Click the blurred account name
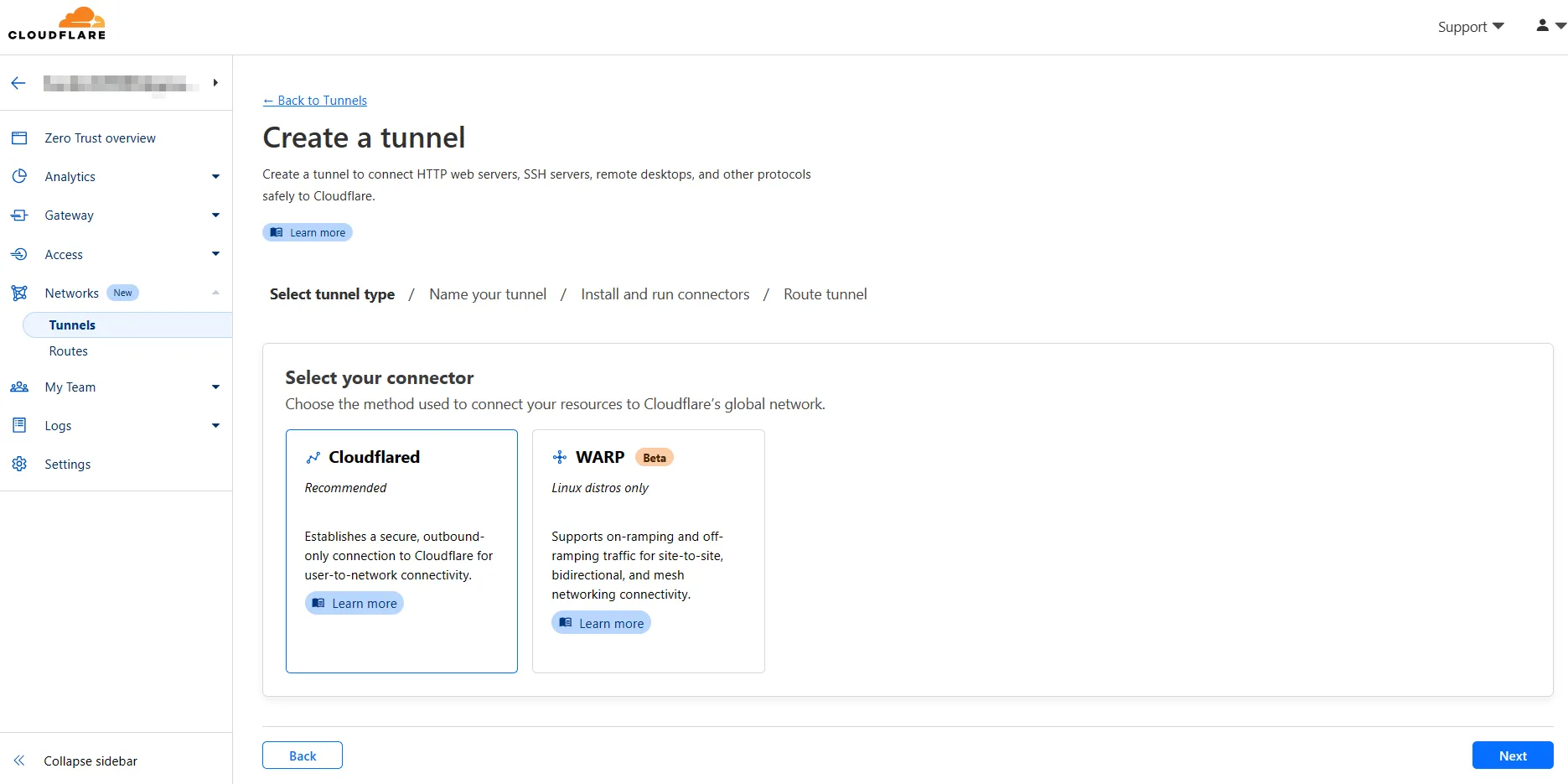Image resolution: width=1568 pixels, height=784 pixels. (122, 84)
